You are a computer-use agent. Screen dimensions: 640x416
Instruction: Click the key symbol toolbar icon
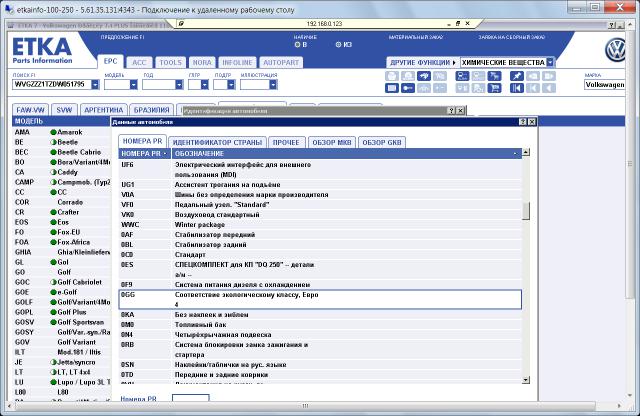pyautogui.click(x=408, y=88)
